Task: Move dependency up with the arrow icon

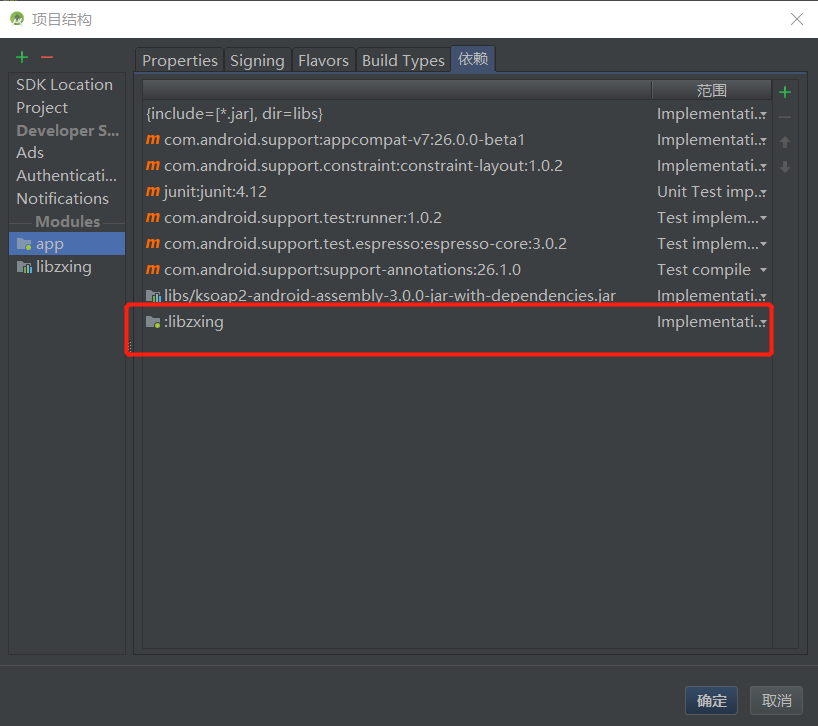Action: click(785, 141)
